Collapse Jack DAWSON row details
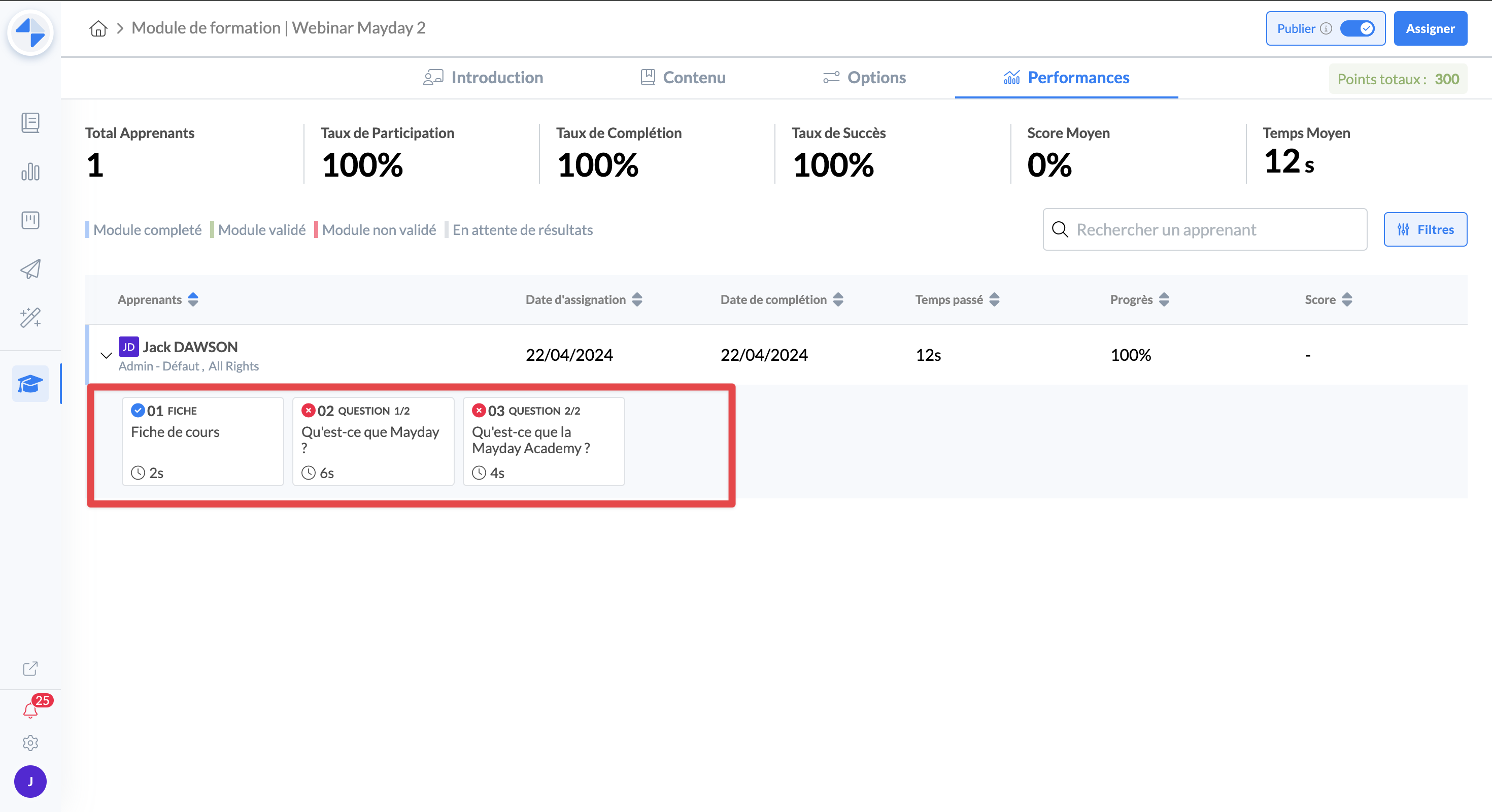The height and width of the screenshot is (812, 1492). [x=106, y=355]
